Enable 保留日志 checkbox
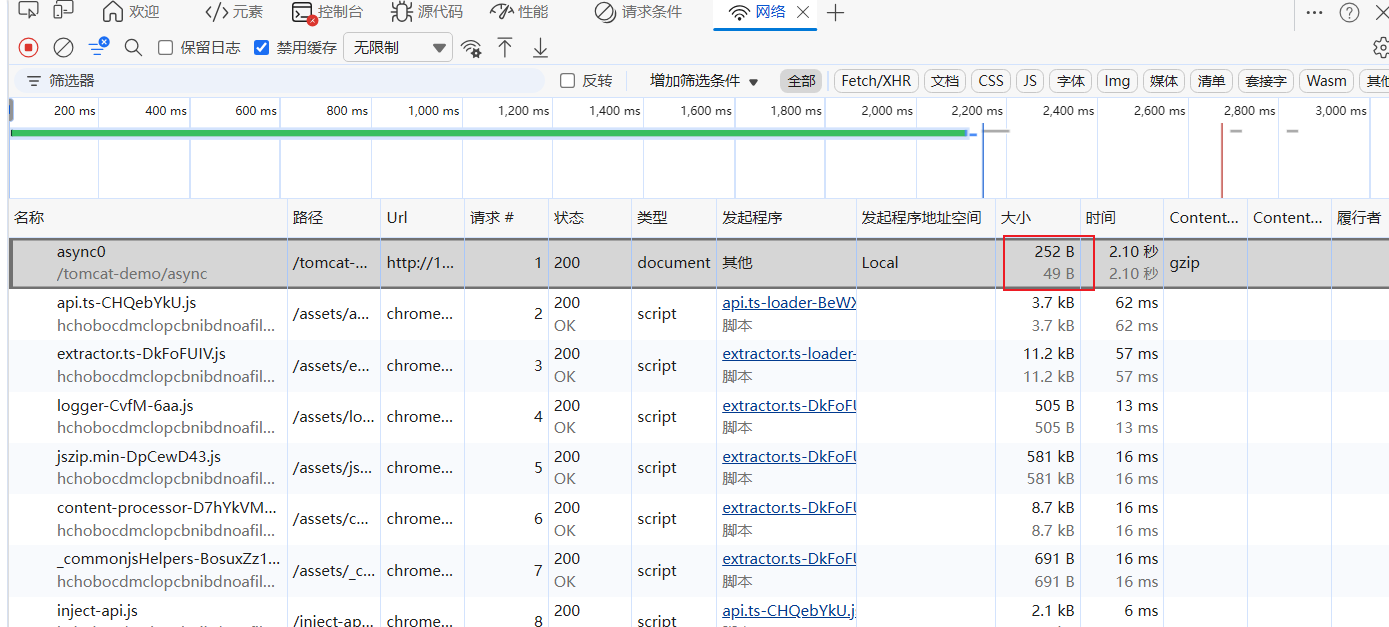This screenshot has height=627, width=1389. coord(166,47)
